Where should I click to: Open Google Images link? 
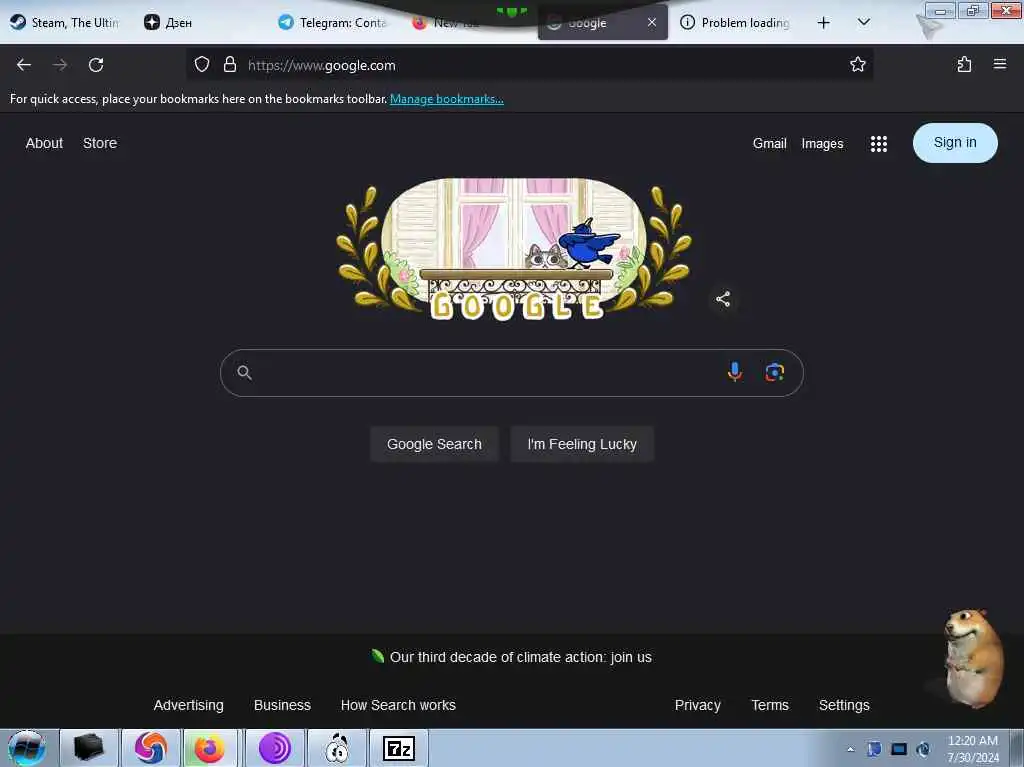point(822,143)
